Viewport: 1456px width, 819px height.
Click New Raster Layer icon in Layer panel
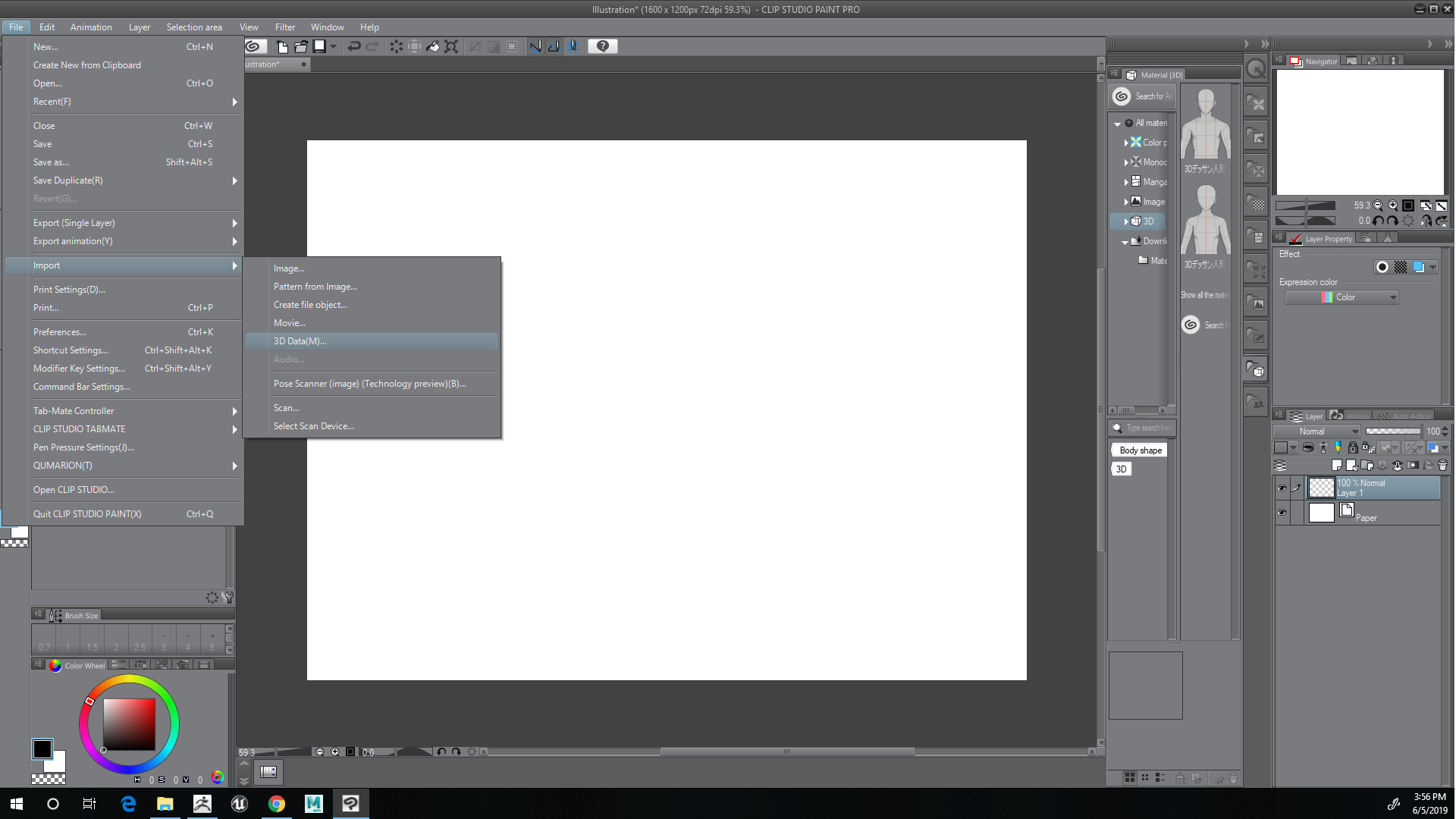[1337, 466]
